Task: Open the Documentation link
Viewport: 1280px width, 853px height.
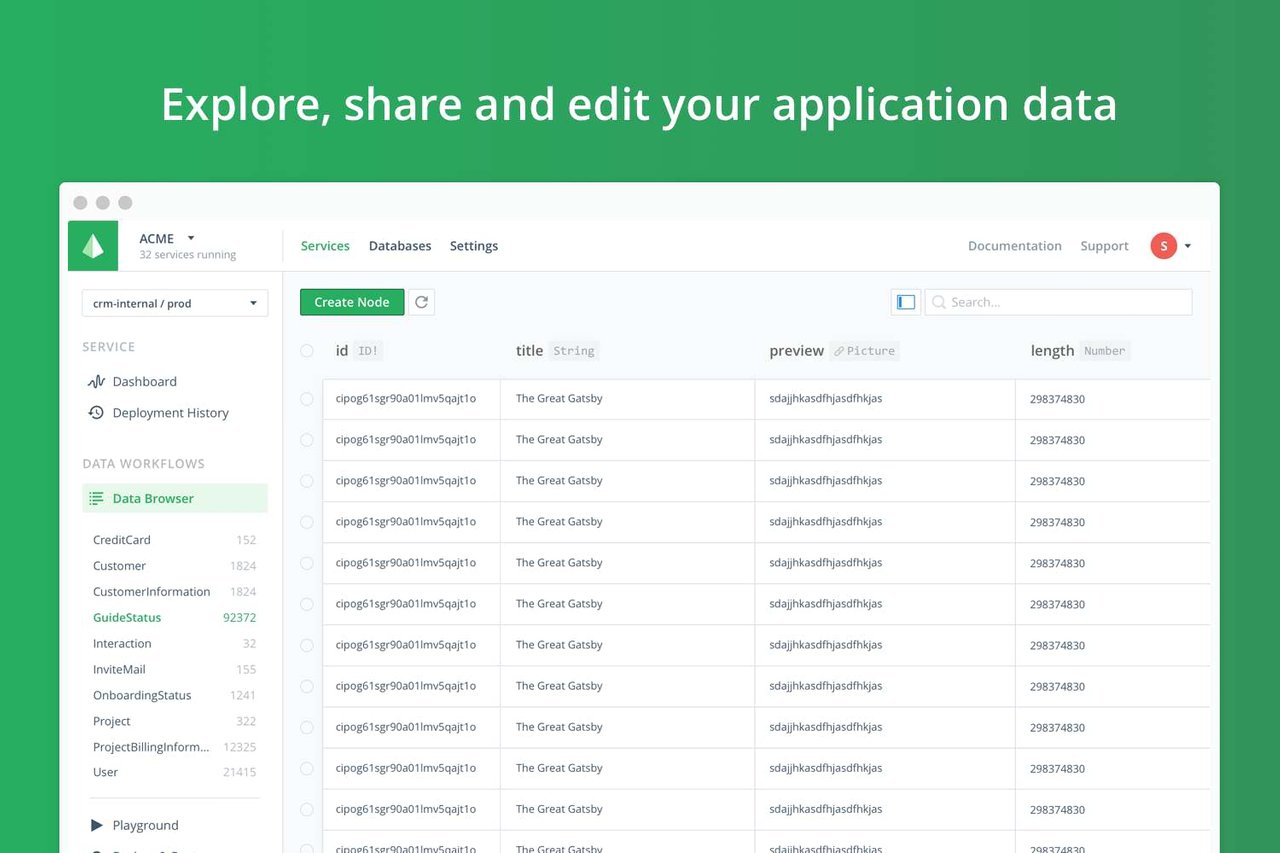Action: click(x=1014, y=246)
